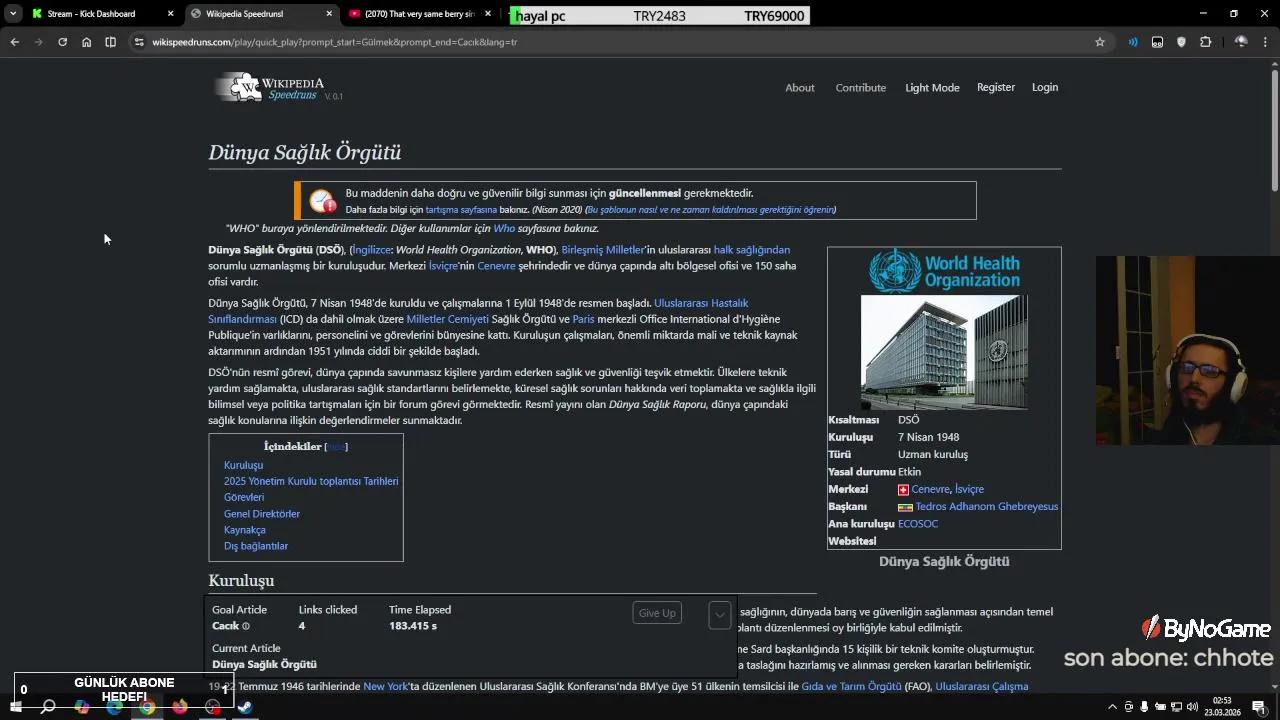Open the Windows Start menu
Image resolution: width=1280 pixels, height=720 pixels.
click(15, 707)
